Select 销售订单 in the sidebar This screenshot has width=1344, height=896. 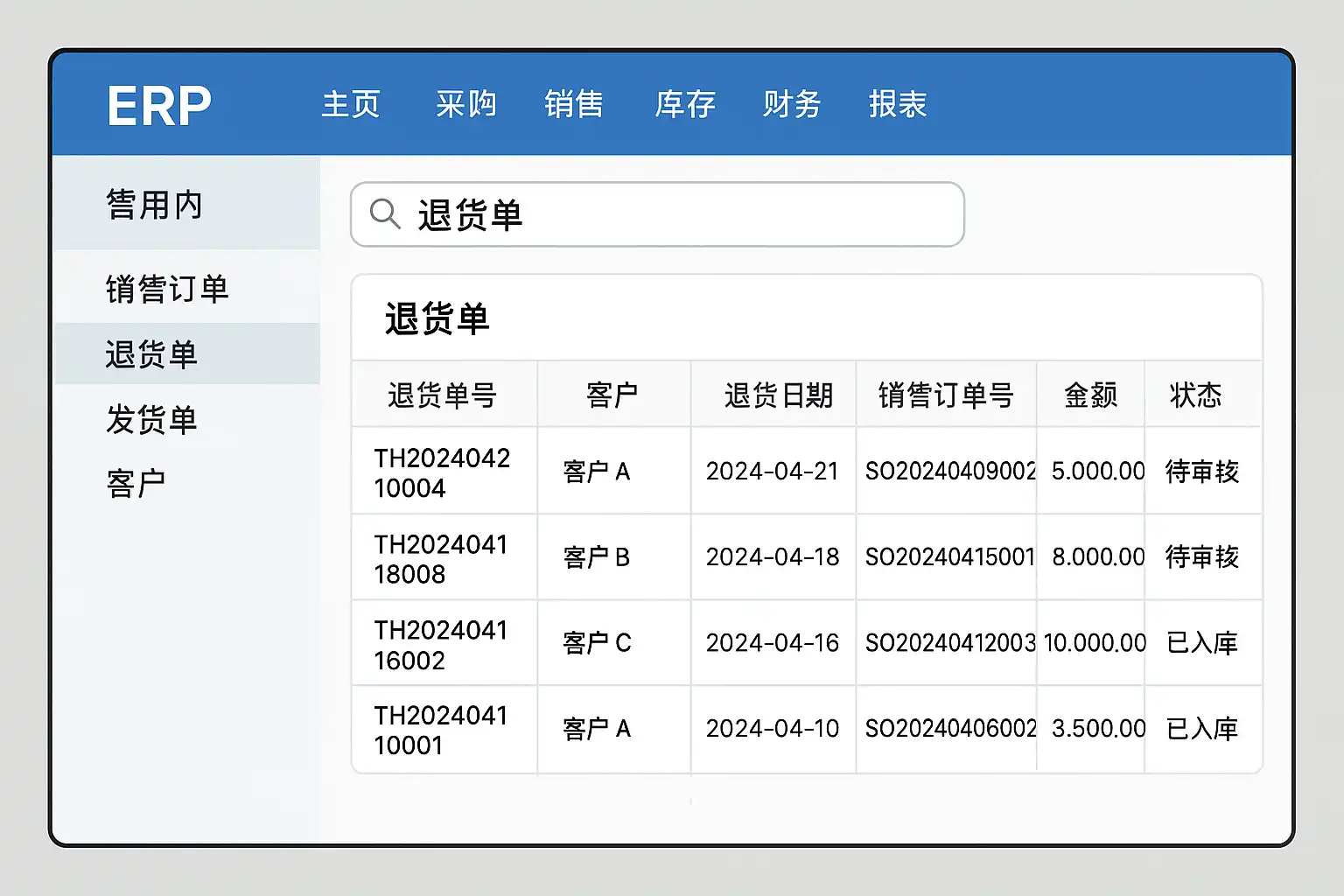click(x=167, y=289)
